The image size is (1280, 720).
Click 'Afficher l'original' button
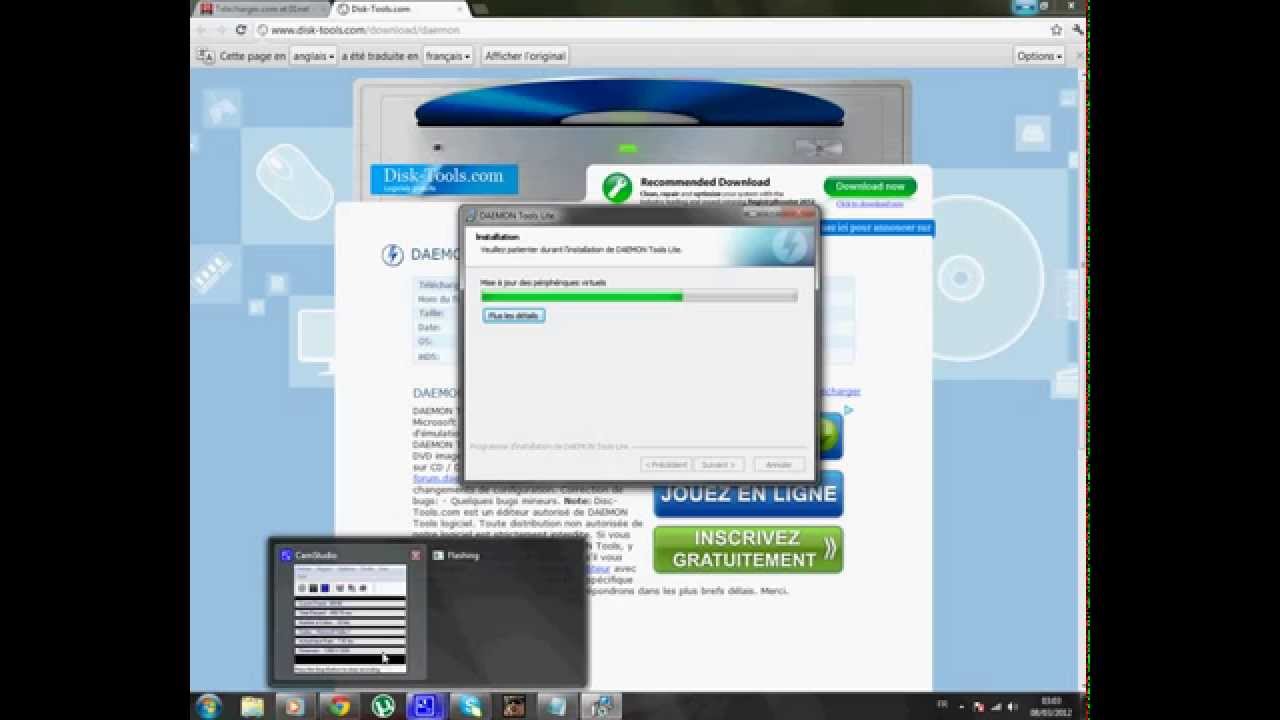coord(525,56)
